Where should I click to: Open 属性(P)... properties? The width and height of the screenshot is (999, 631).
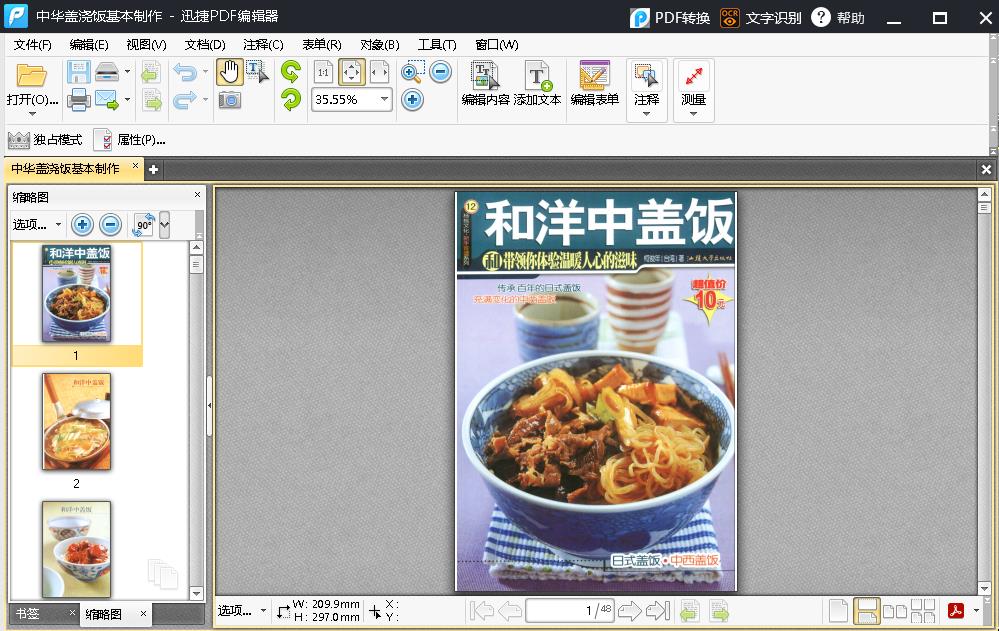tap(130, 140)
